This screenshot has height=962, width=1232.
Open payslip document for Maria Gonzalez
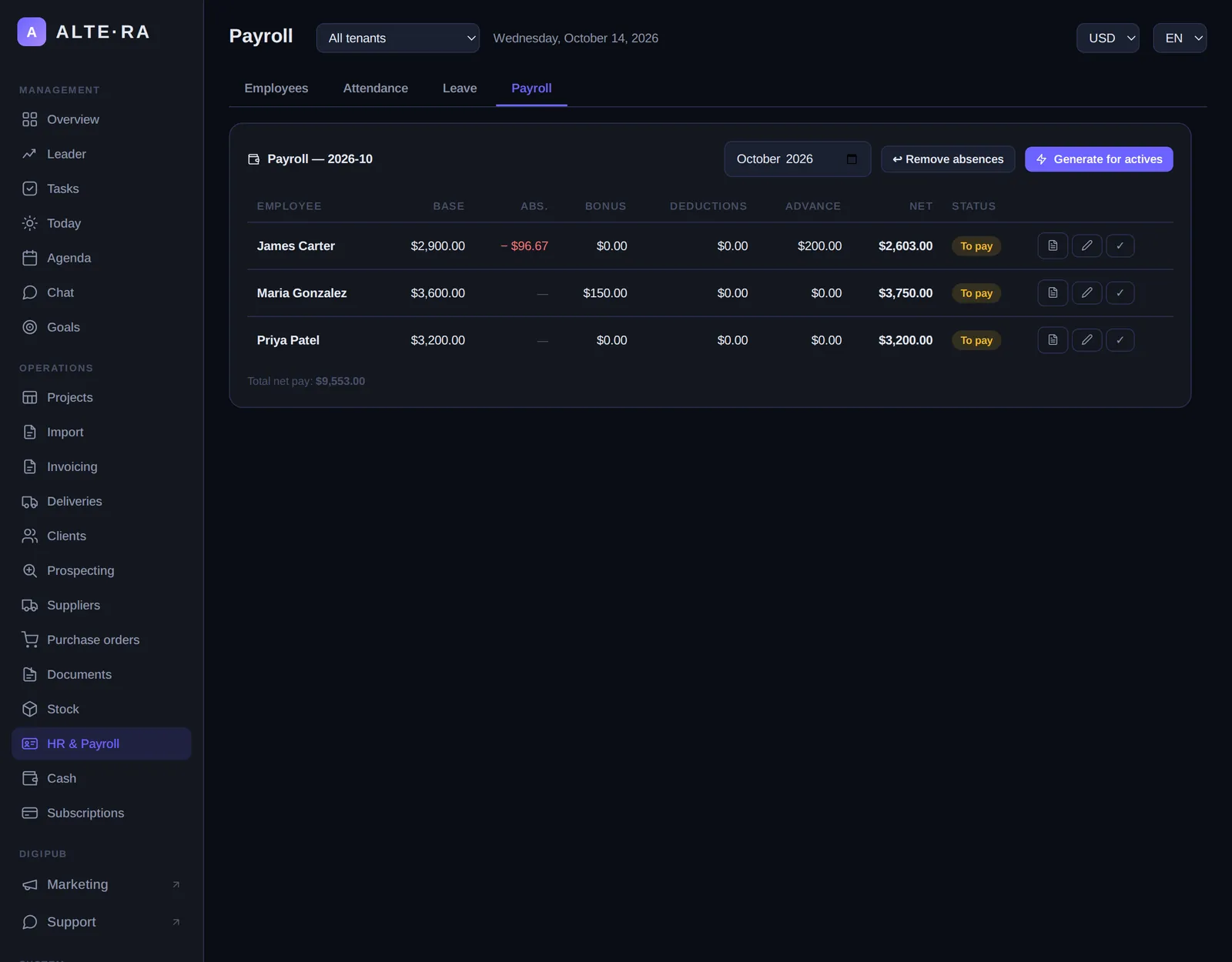(x=1053, y=292)
